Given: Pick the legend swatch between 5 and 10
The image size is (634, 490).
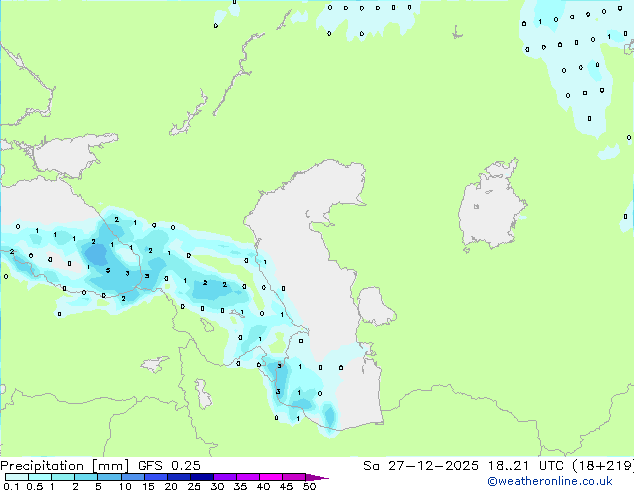Looking at the screenshot, I should pos(109,477).
